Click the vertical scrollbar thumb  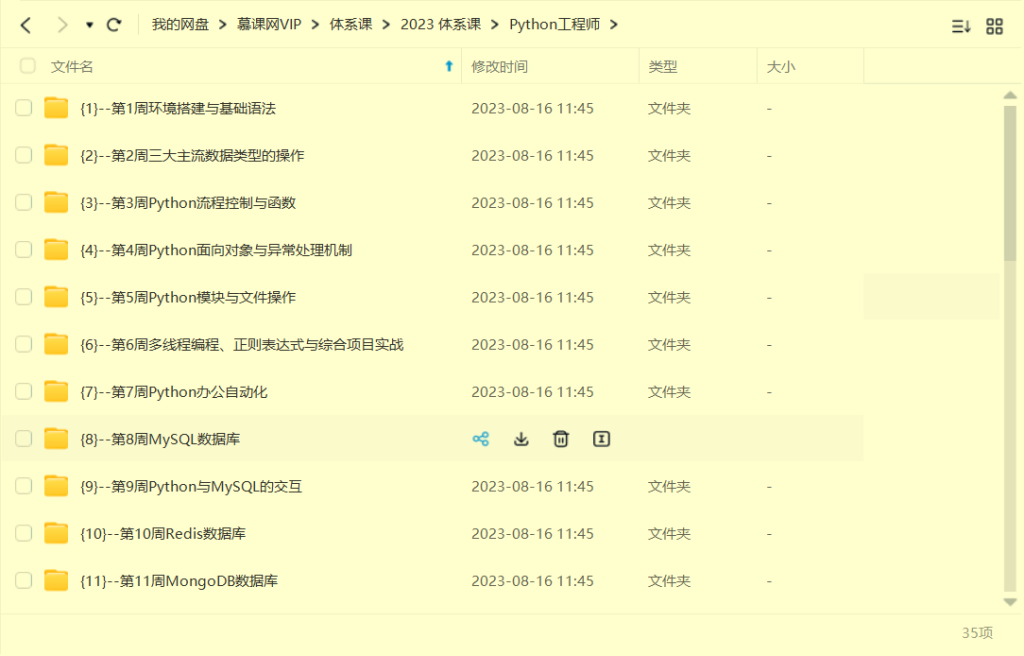1010,183
